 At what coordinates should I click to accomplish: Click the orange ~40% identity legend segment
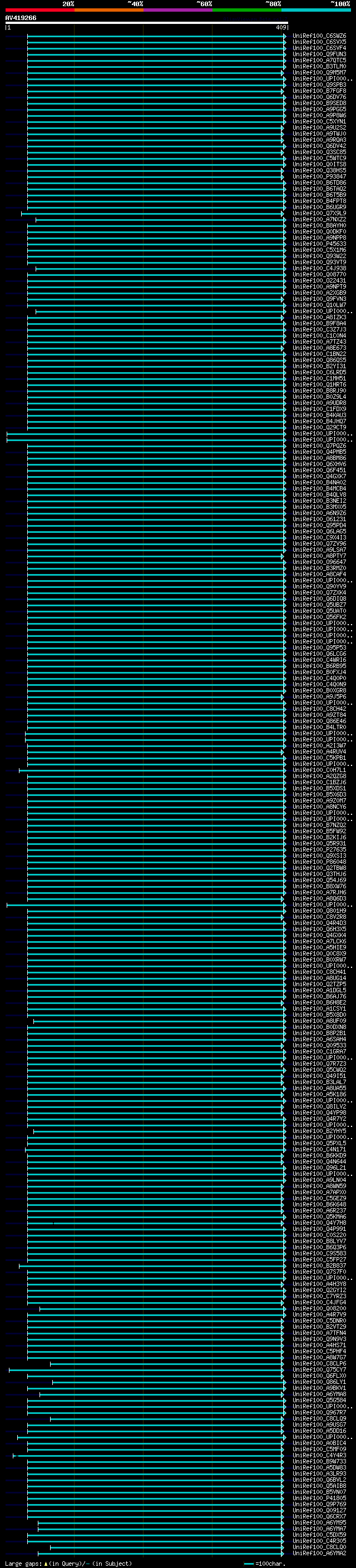(109, 10)
